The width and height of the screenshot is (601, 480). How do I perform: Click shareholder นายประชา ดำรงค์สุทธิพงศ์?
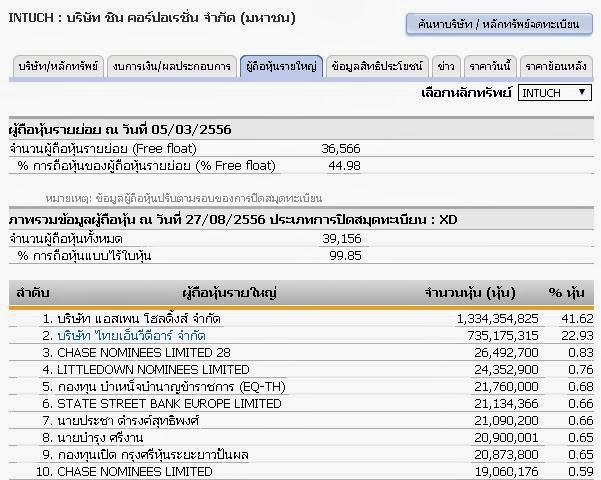coord(128,421)
